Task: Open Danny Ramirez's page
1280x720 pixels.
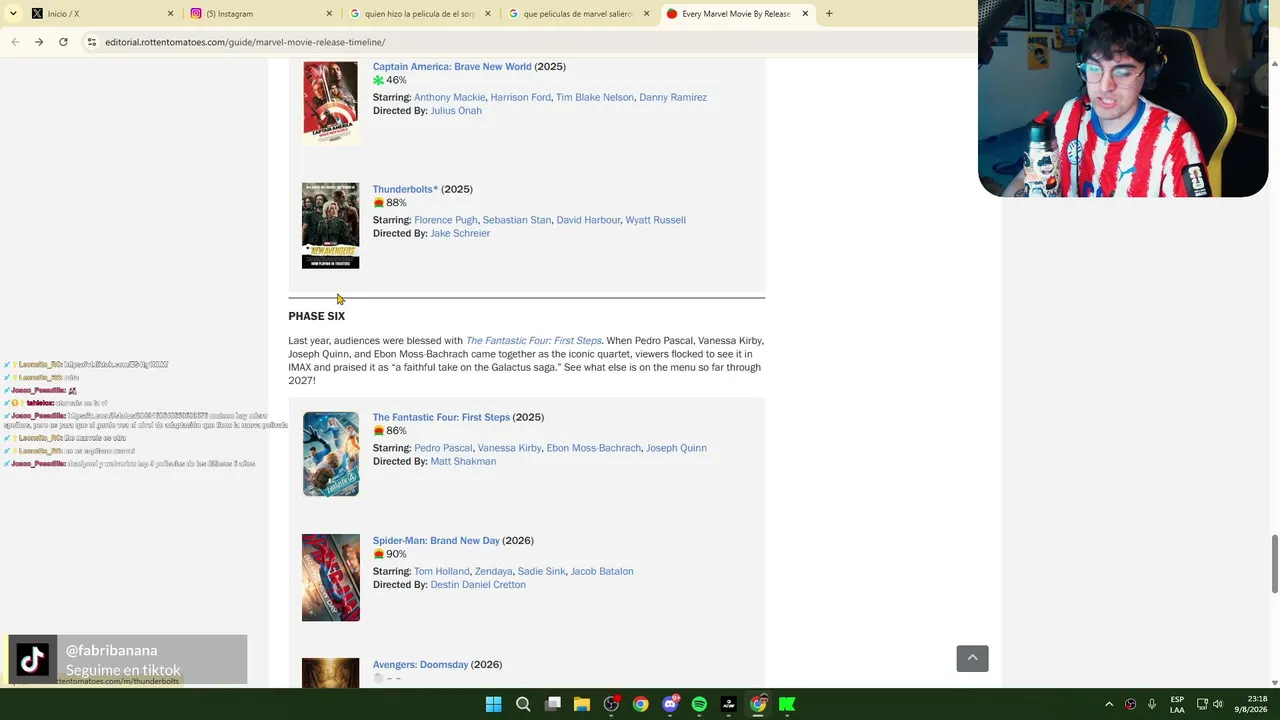Action: point(673,98)
